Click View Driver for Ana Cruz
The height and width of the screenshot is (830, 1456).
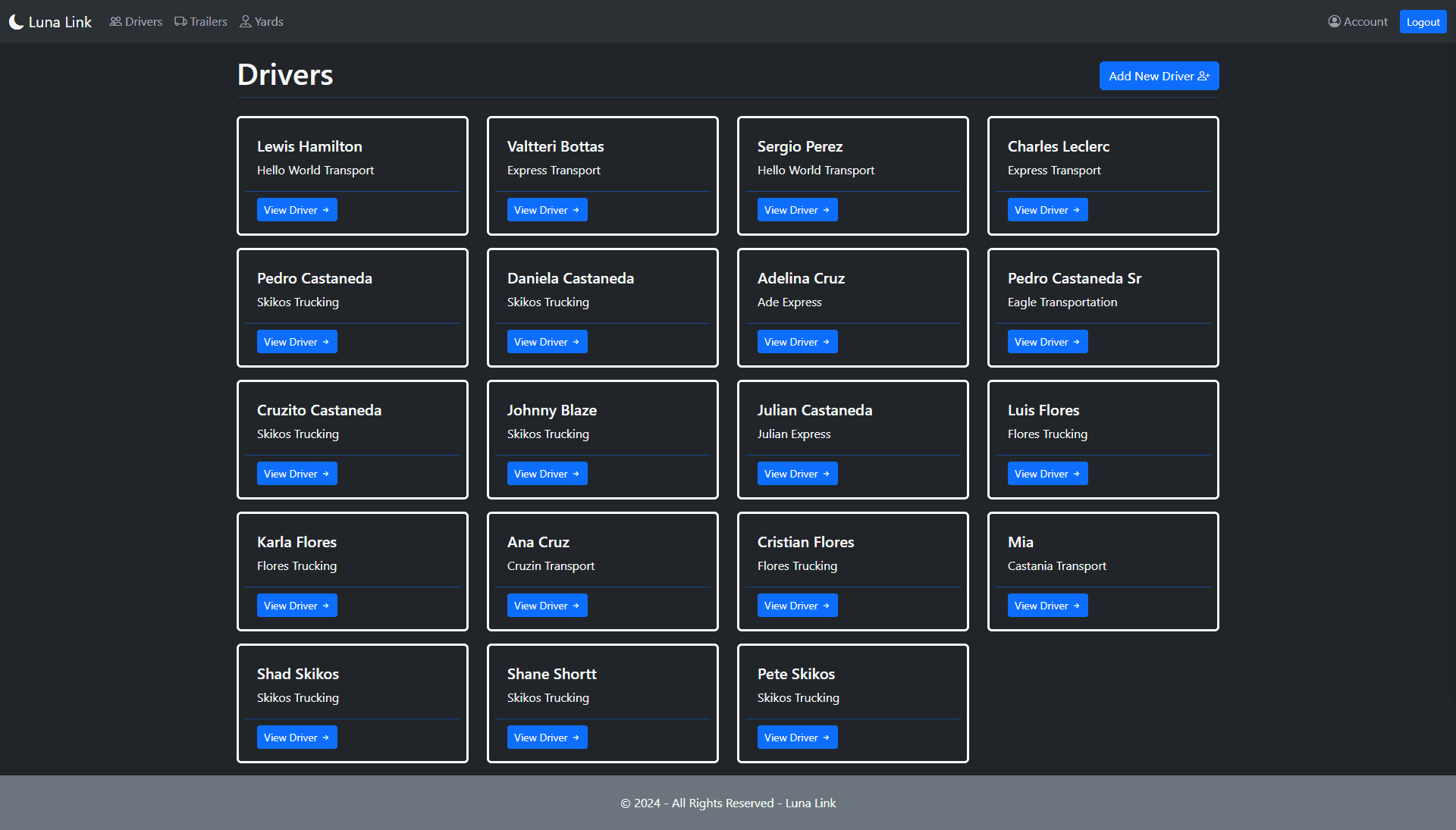(x=547, y=605)
